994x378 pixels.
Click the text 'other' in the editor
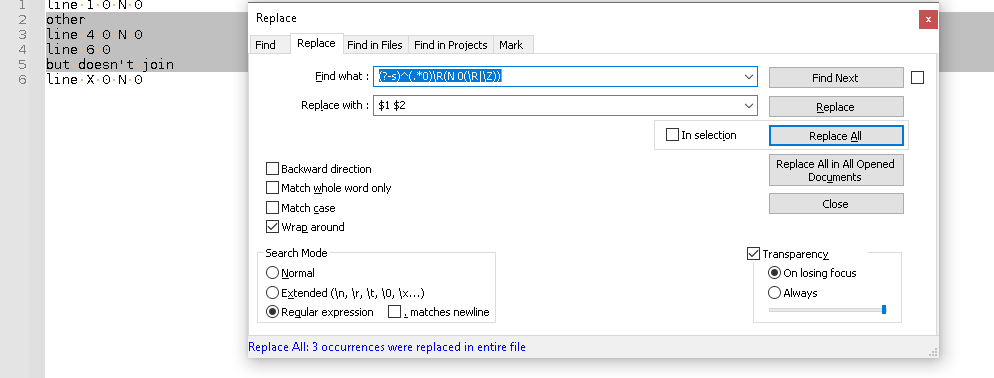[x=66, y=19]
